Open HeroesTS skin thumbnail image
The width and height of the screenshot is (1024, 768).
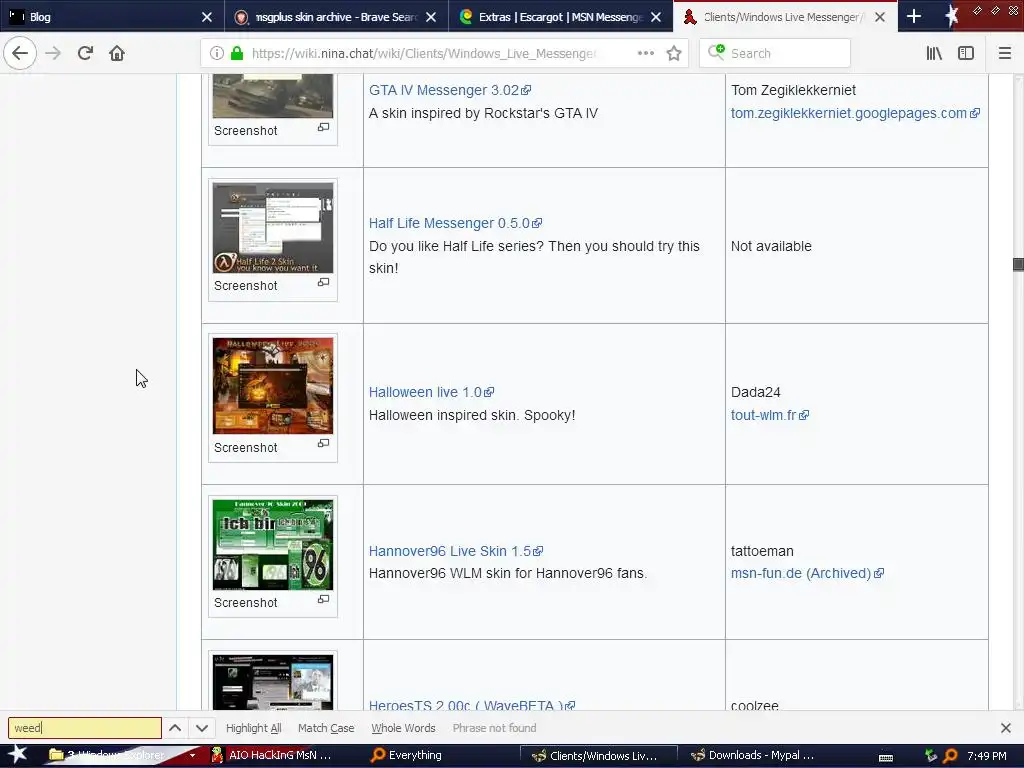273,682
